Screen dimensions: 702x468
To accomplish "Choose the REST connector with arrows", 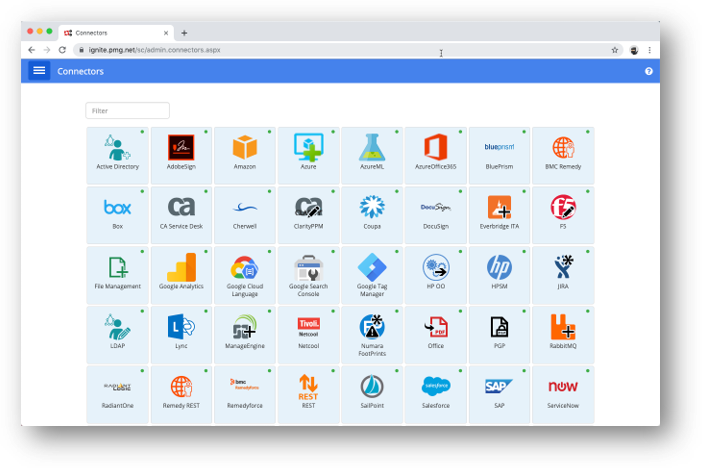I will click(x=308, y=395).
